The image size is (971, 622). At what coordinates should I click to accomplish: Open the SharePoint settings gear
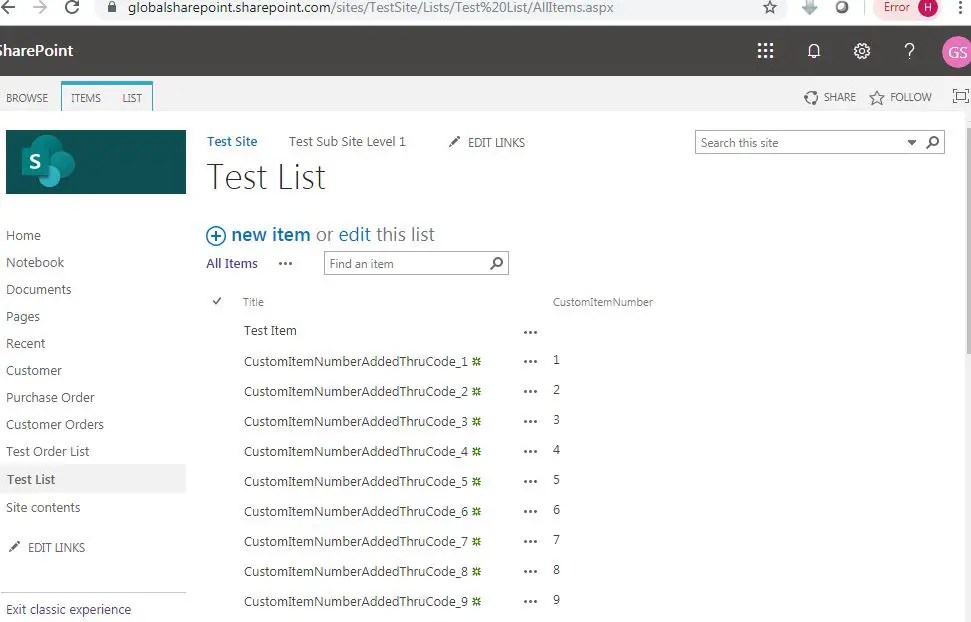(x=862, y=51)
